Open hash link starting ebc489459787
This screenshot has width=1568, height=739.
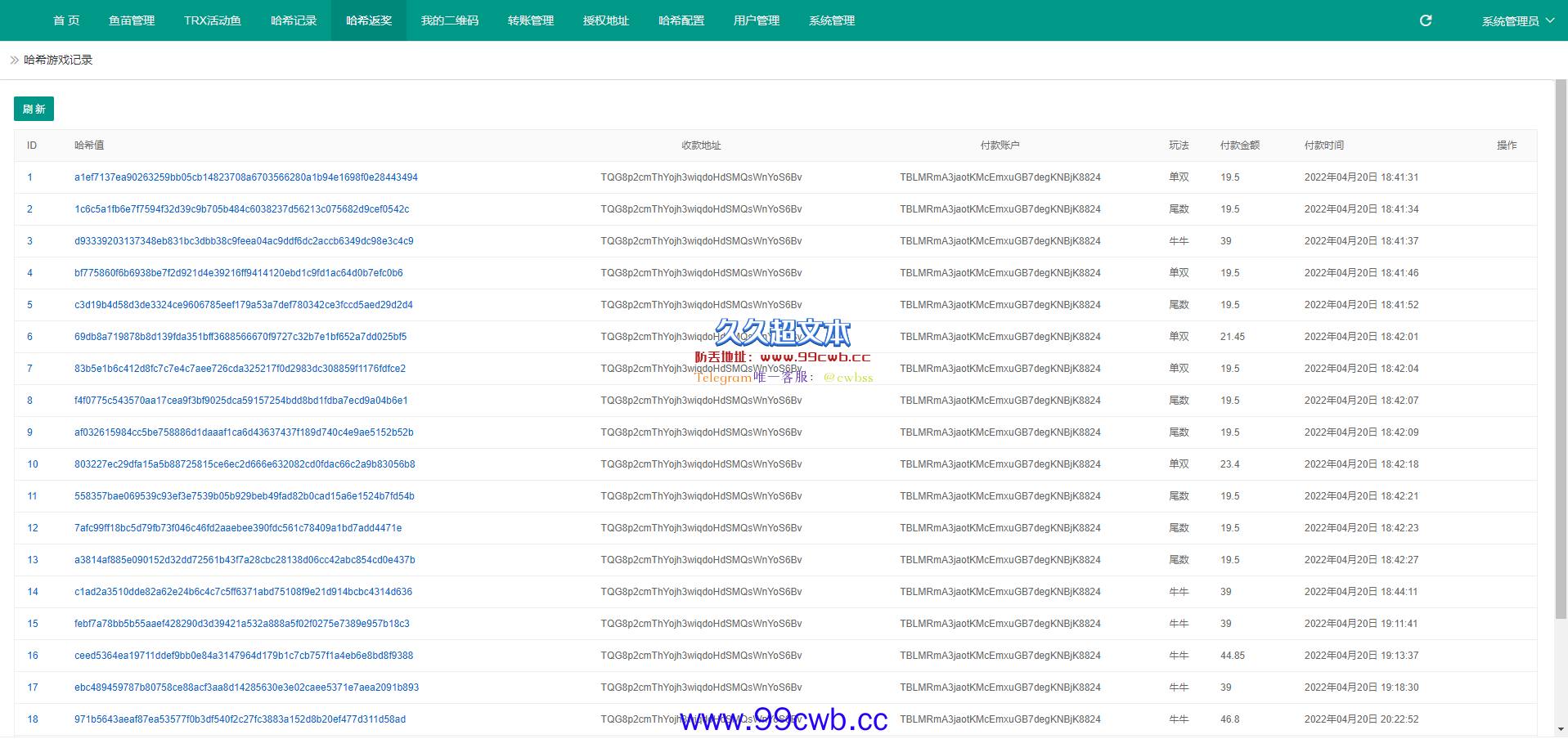pos(247,687)
